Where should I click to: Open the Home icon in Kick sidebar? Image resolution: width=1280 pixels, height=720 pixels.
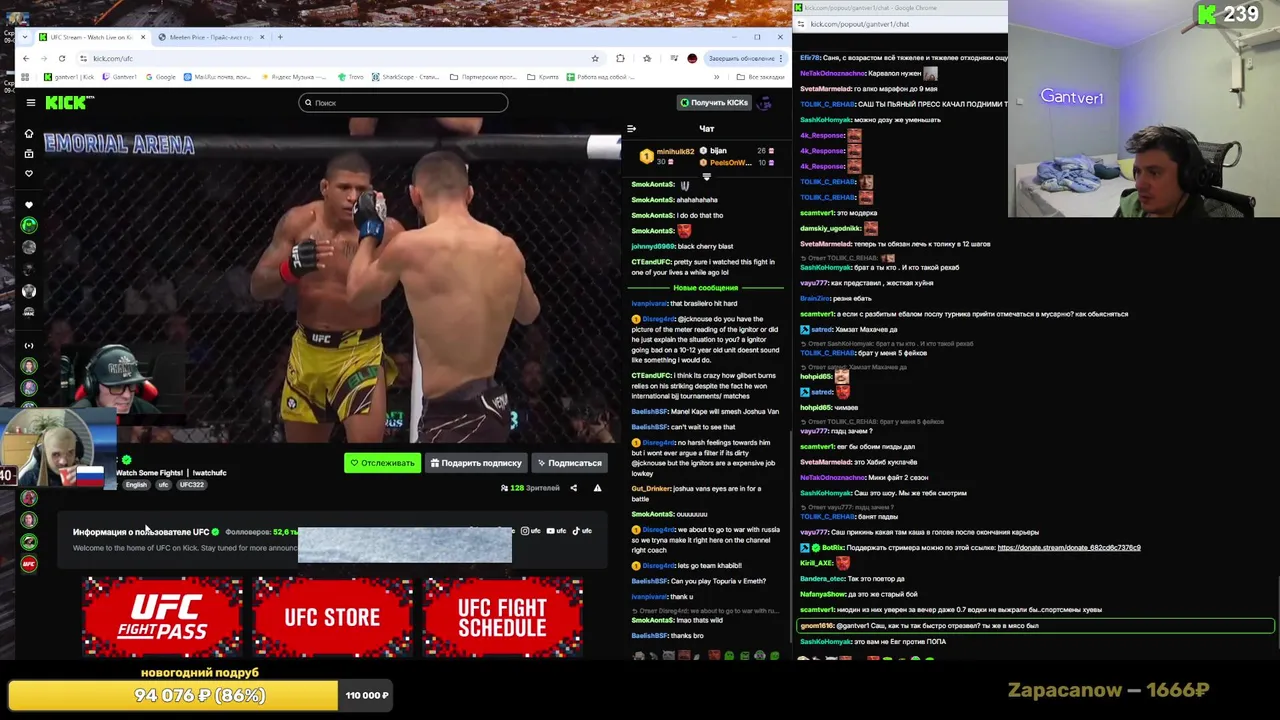tap(28, 133)
